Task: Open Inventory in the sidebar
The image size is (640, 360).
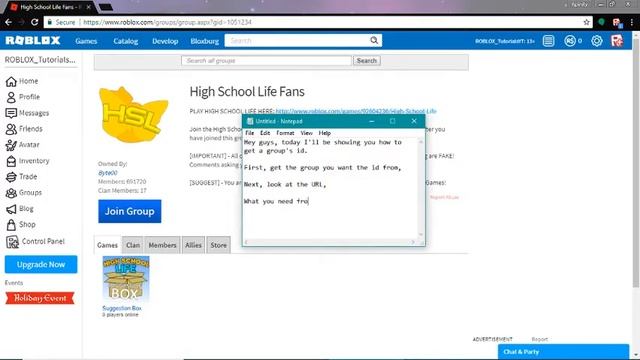Action: tap(27, 161)
